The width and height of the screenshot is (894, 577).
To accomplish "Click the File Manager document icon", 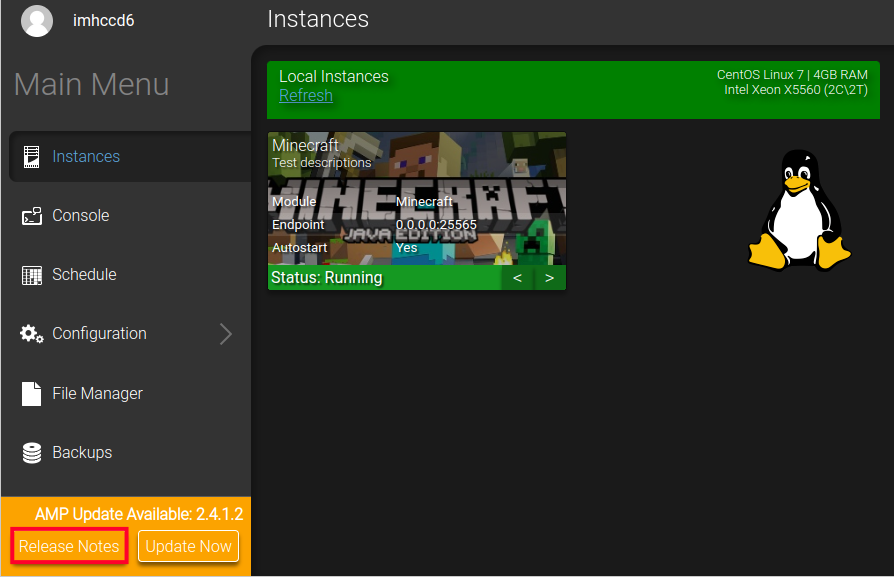I will click(29, 393).
